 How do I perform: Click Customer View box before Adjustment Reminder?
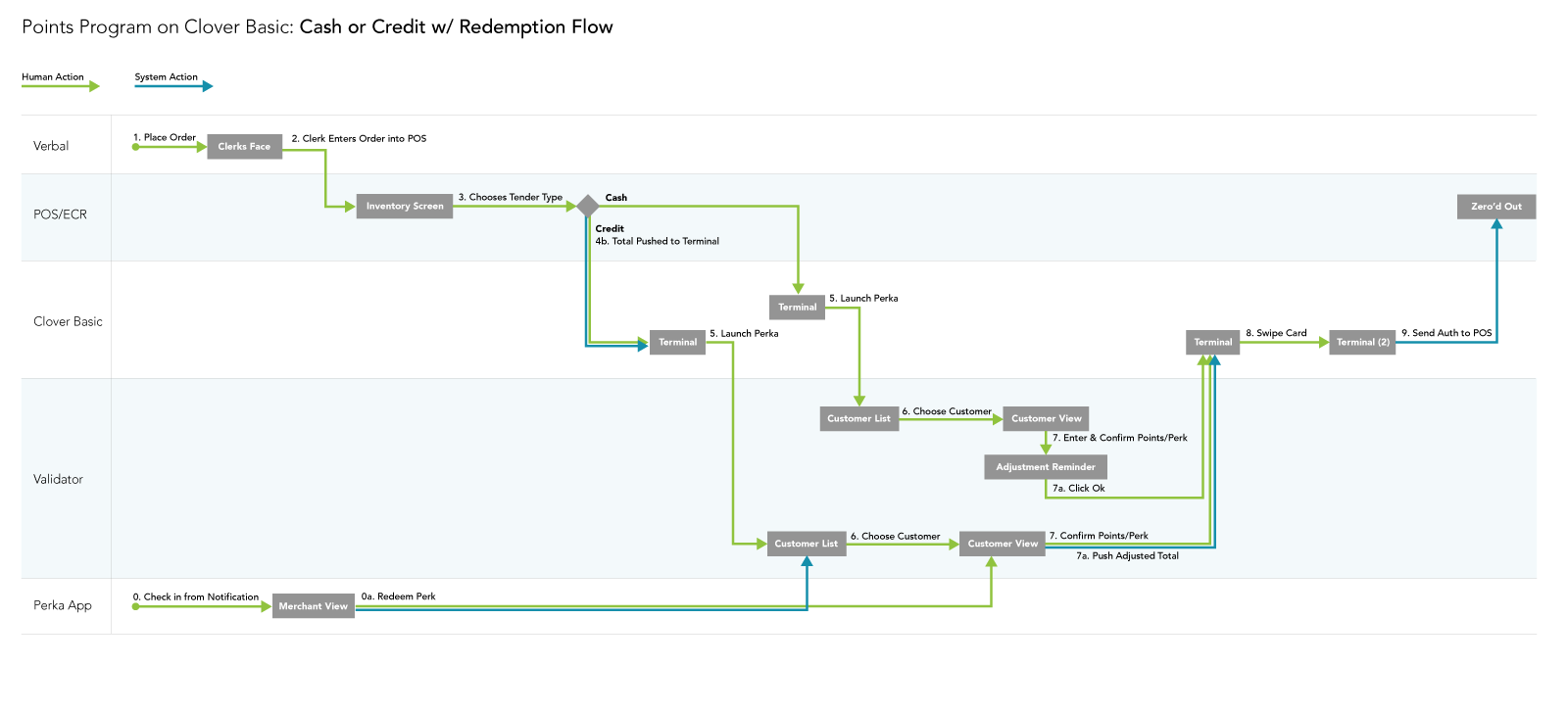tap(1046, 418)
